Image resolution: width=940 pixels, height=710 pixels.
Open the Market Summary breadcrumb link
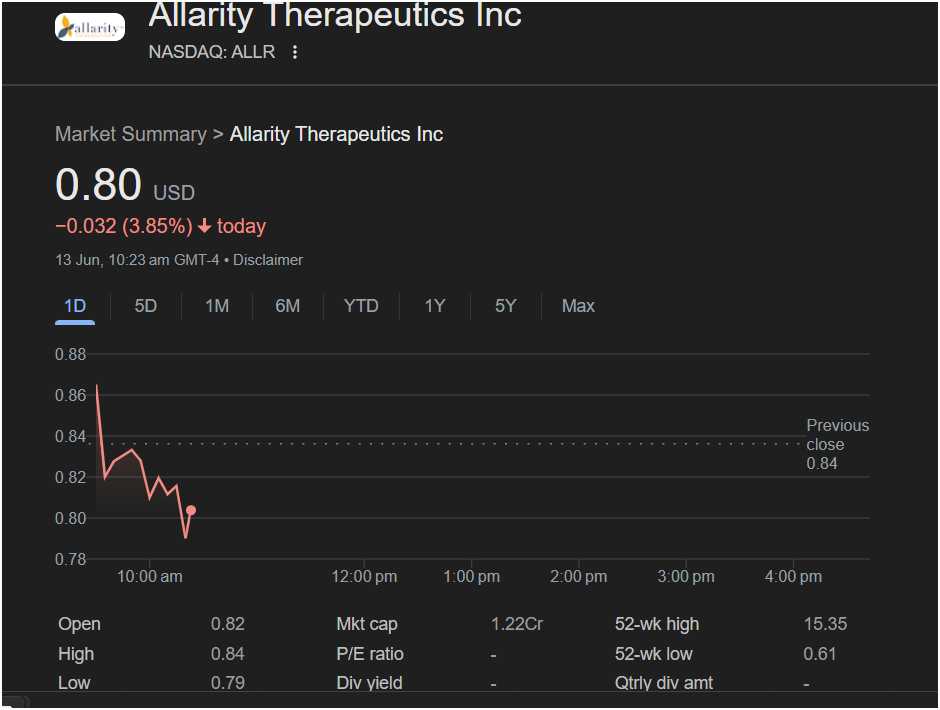(x=131, y=134)
